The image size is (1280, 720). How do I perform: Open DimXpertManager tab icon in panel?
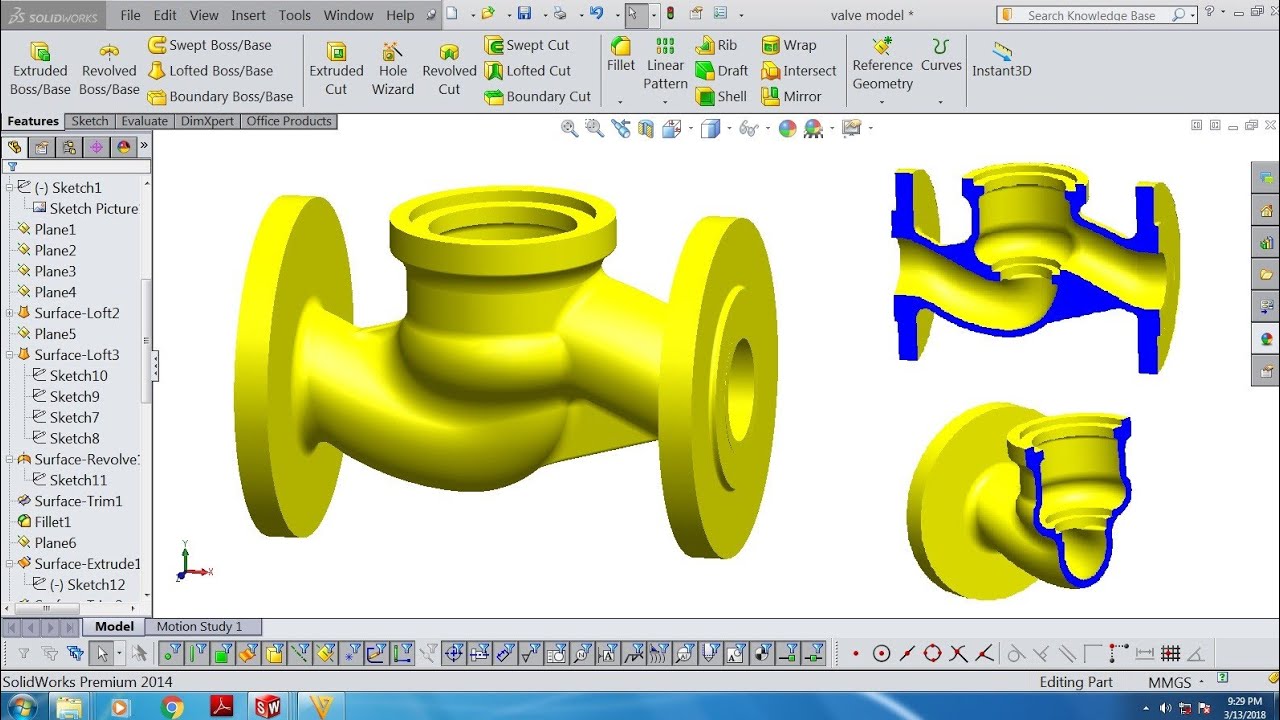(96, 147)
